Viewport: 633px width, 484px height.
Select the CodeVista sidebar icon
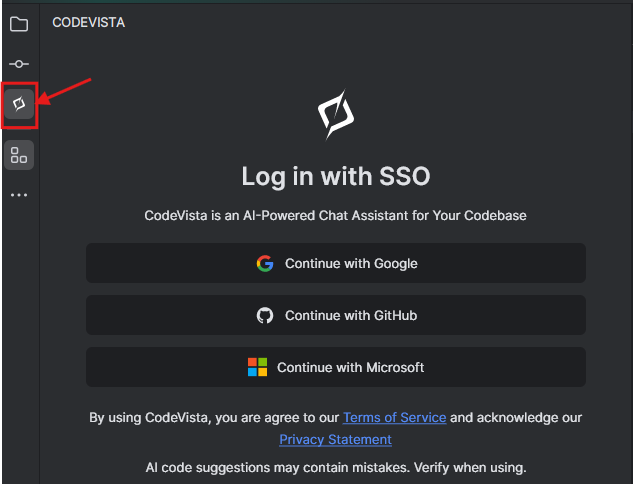click(19, 104)
